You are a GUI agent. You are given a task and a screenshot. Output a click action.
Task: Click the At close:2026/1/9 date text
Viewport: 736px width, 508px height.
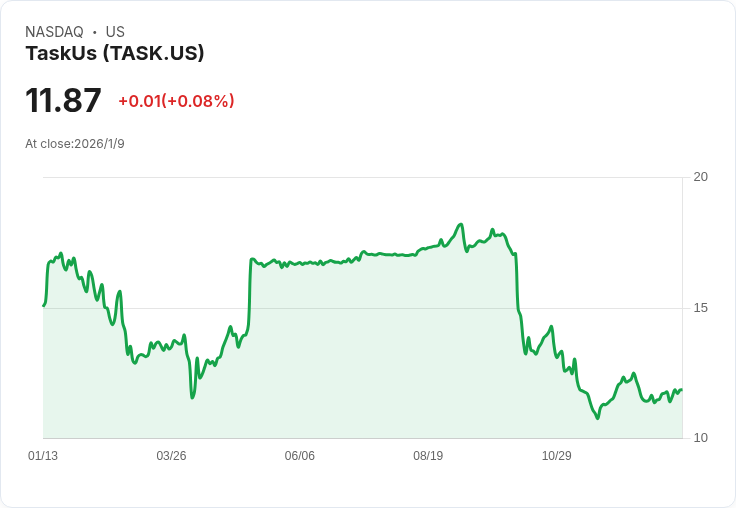[x=75, y=144]
